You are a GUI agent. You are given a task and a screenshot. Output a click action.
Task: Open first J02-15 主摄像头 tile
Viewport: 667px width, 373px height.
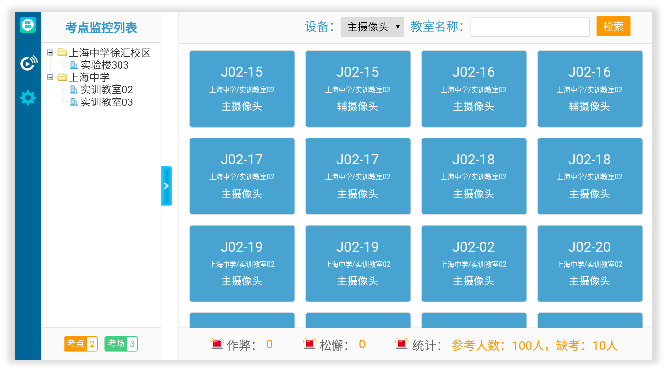(x=242, y=88)
